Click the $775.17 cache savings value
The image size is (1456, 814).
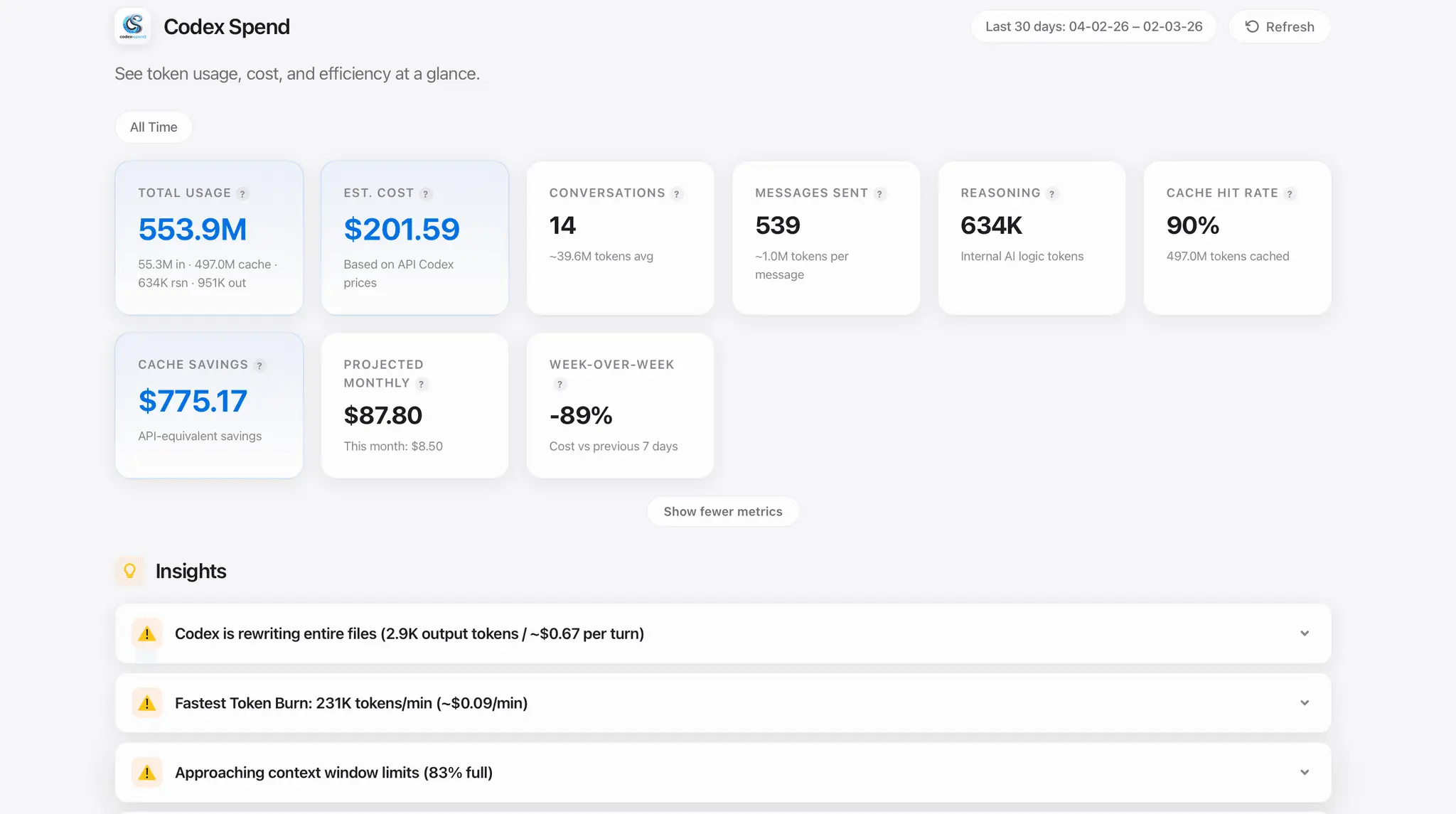pos(193,401)
